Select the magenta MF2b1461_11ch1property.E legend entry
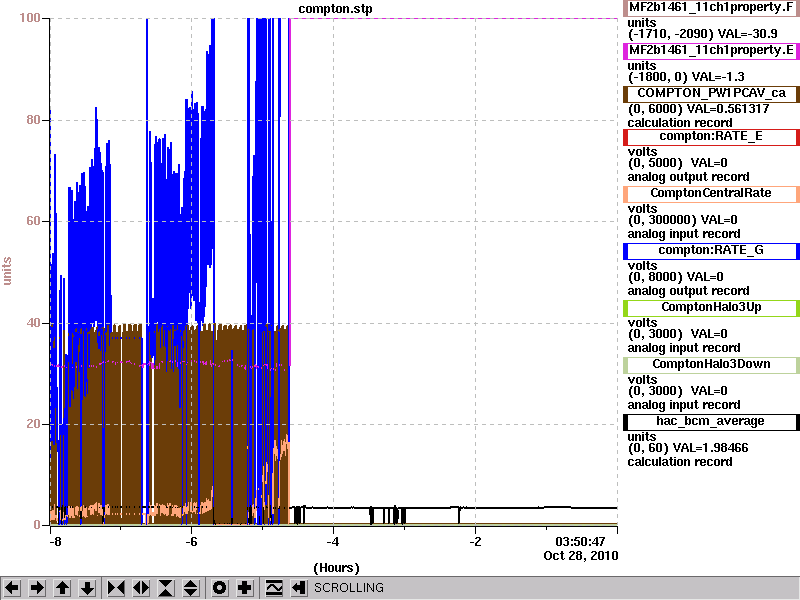The height and width of the screenshot is (600, 800). pyautogui.click(x=711, y=51)
